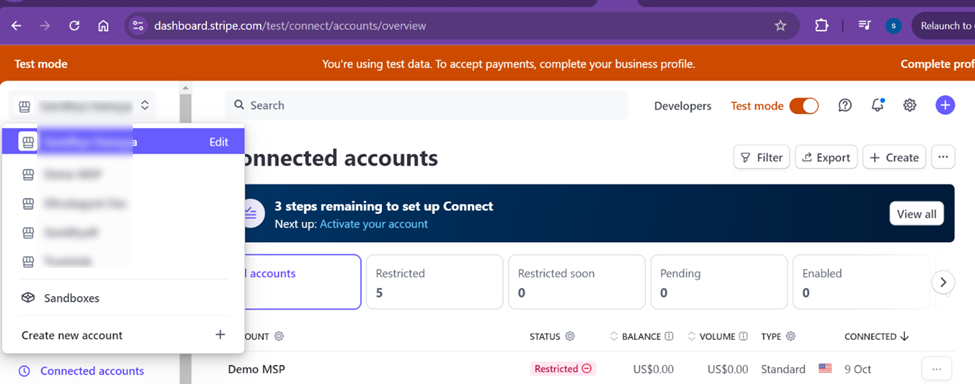Bookmark this page with star icon

(780, 25)
